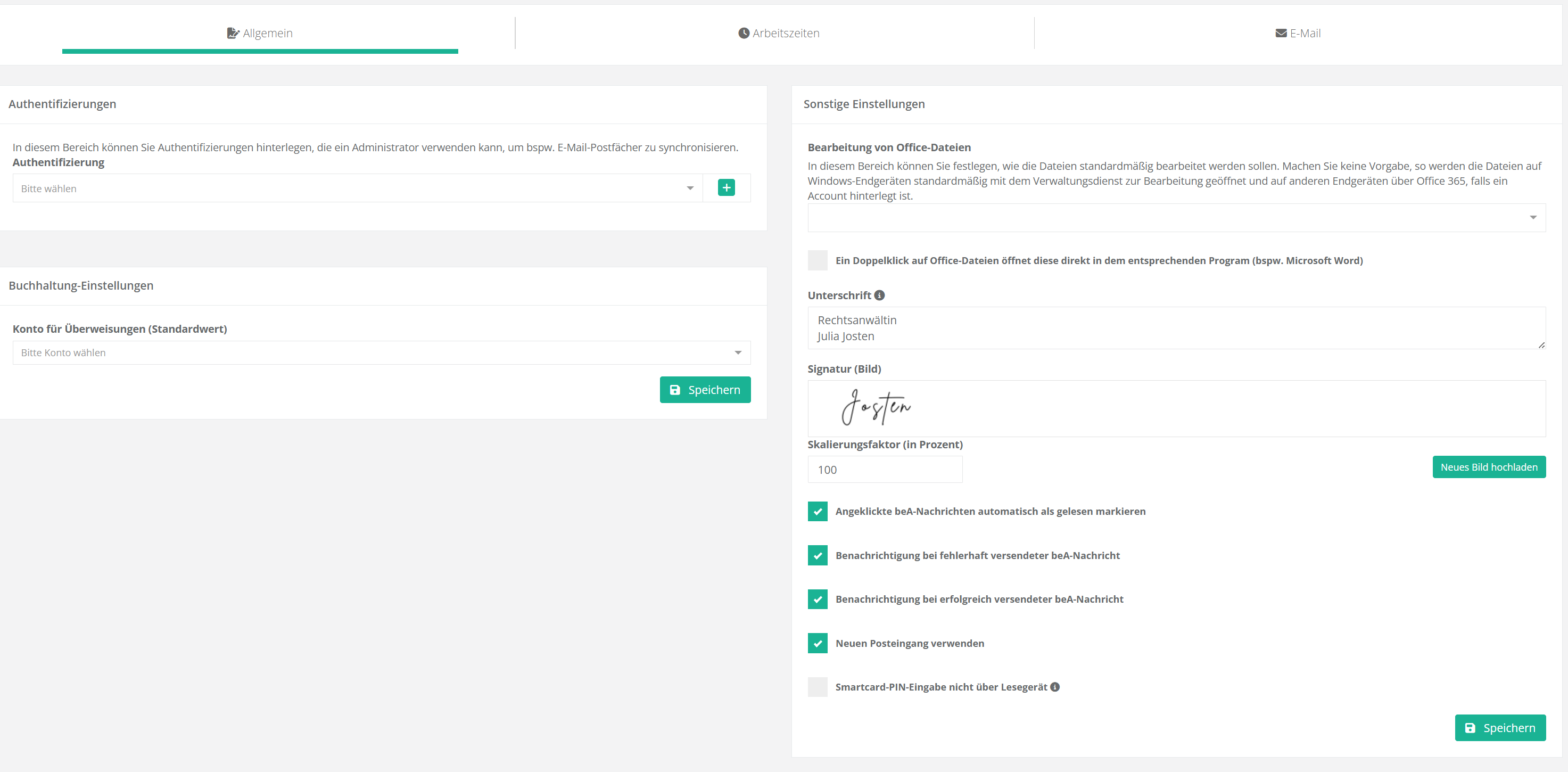Screen dimensions: 1568x772
Task: Expand the Office-Dateien editing mode dropdown
Action: 1176,217
